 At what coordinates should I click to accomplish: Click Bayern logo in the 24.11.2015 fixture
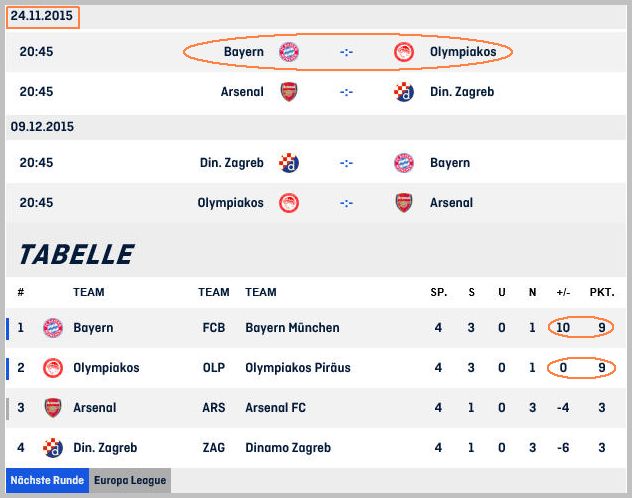289,52
